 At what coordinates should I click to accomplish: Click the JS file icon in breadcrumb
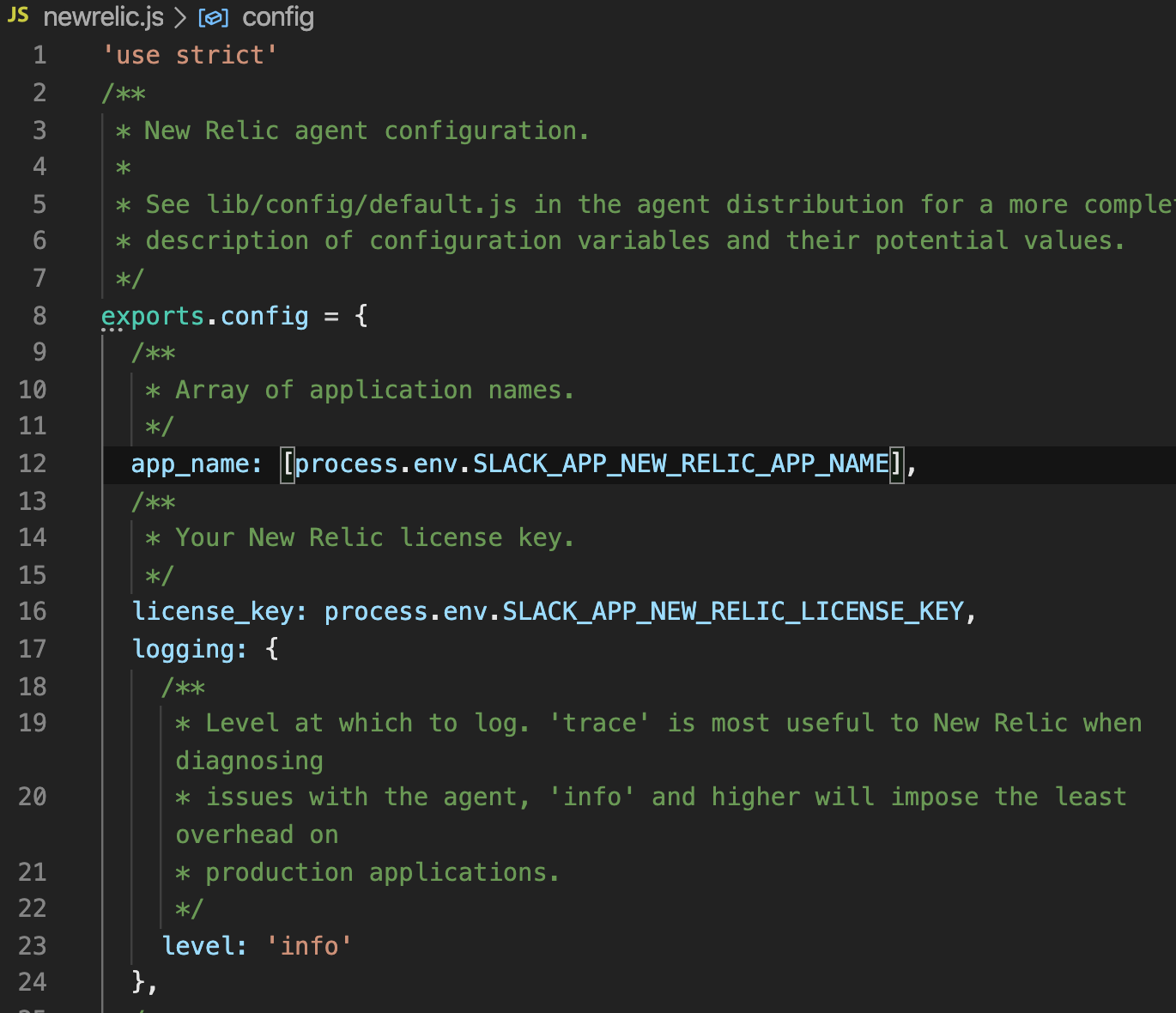tap(18, 15)
